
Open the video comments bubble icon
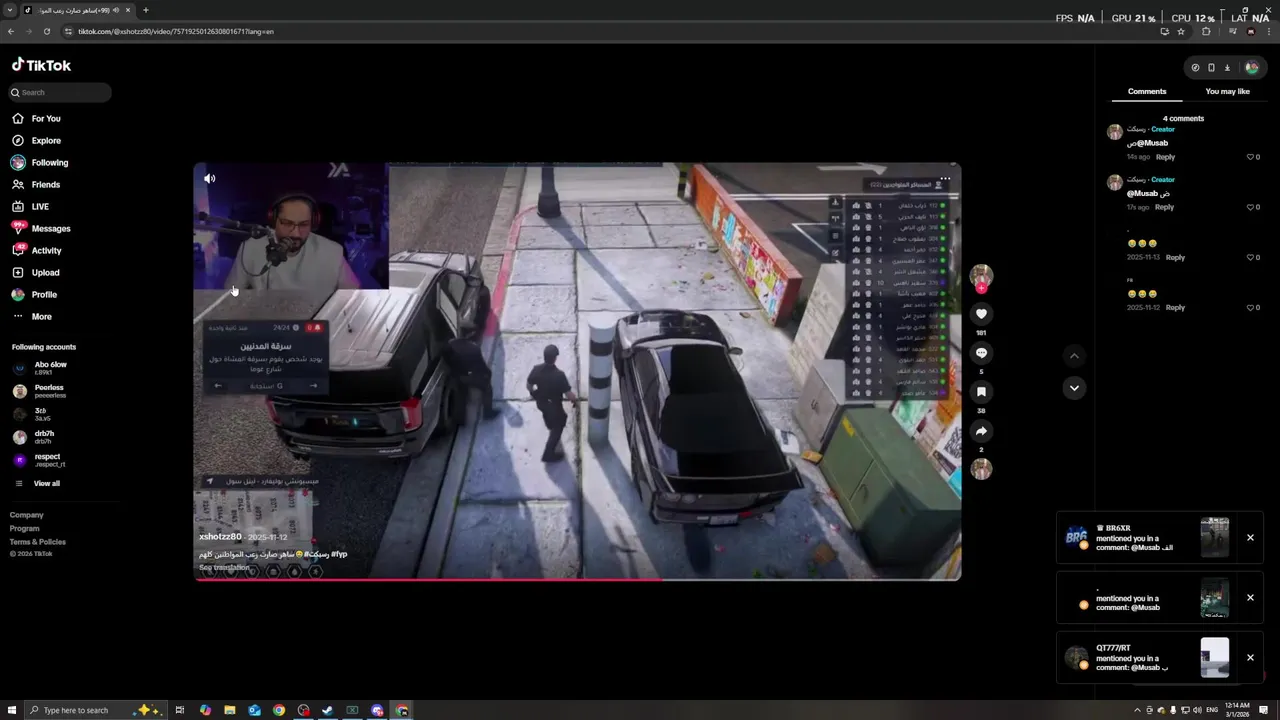coord(981,353)
